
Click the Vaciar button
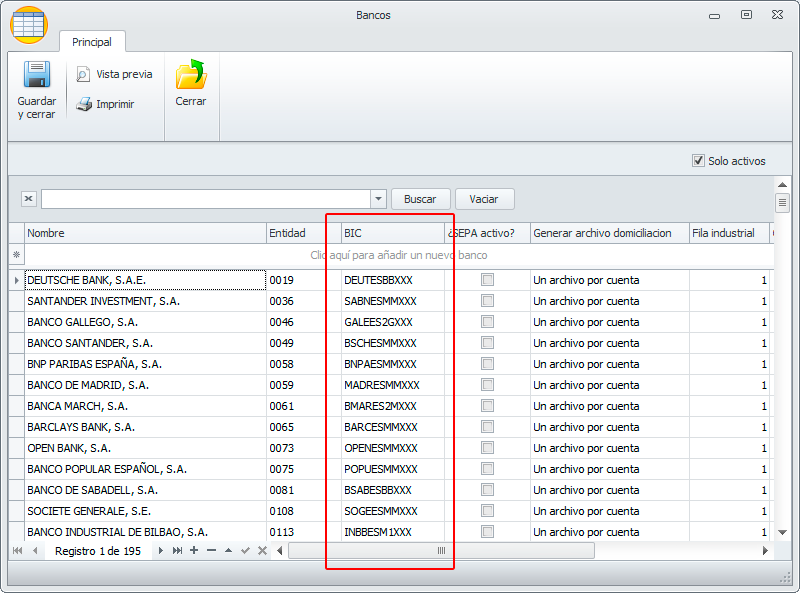(484, 199)
